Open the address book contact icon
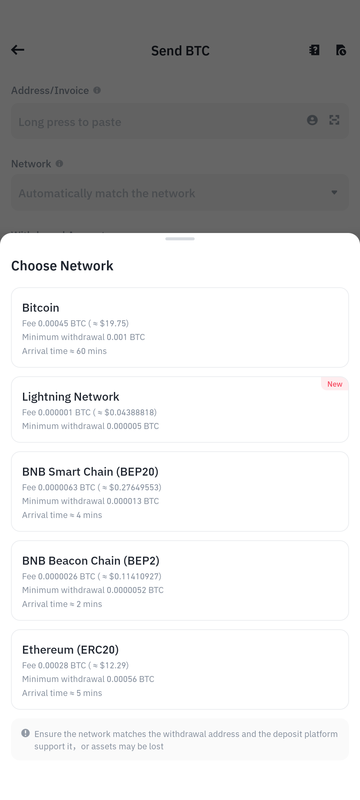Image resolution: width=360 pixels, height=800 pixels. tap(312, 120)
